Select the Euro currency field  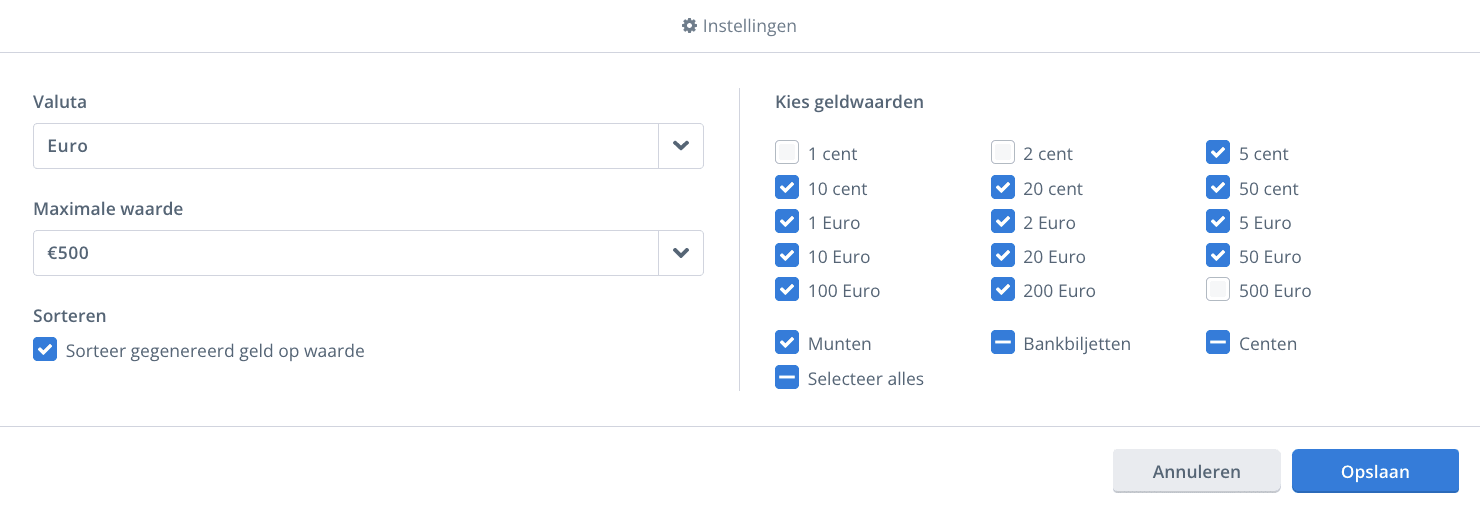click(346, 146)
